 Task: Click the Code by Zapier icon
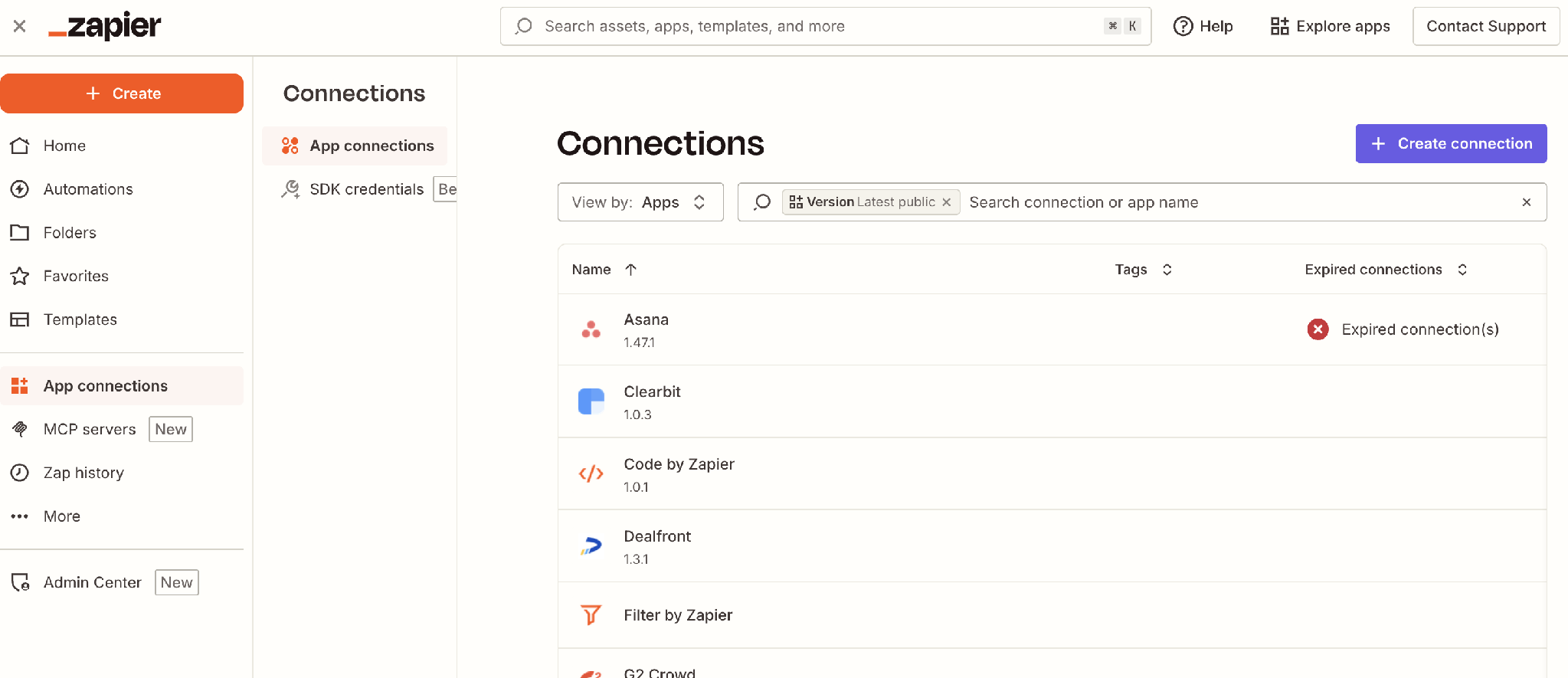pos(591,474)
